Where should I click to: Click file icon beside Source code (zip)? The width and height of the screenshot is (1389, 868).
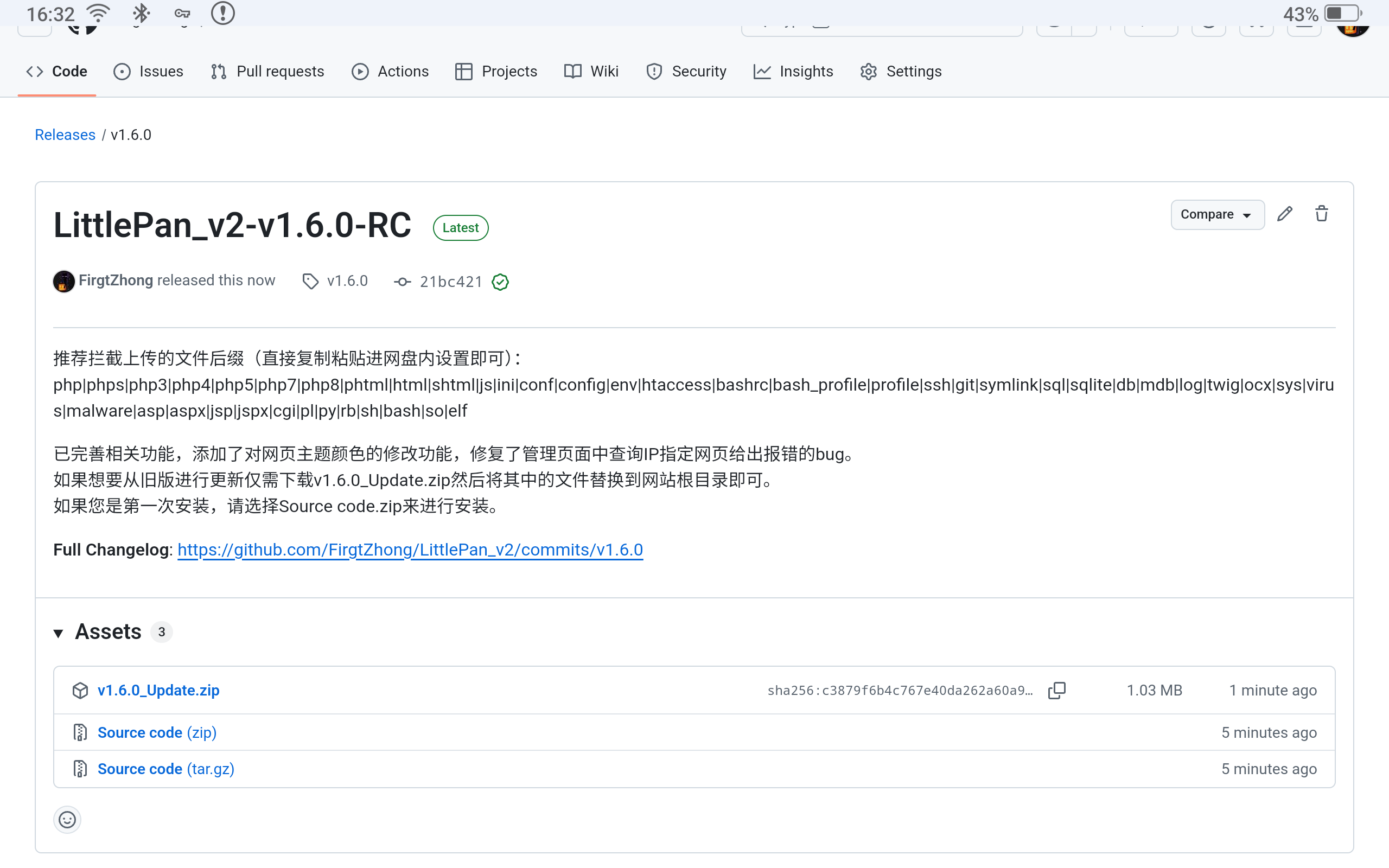click(x=80, y=732)
